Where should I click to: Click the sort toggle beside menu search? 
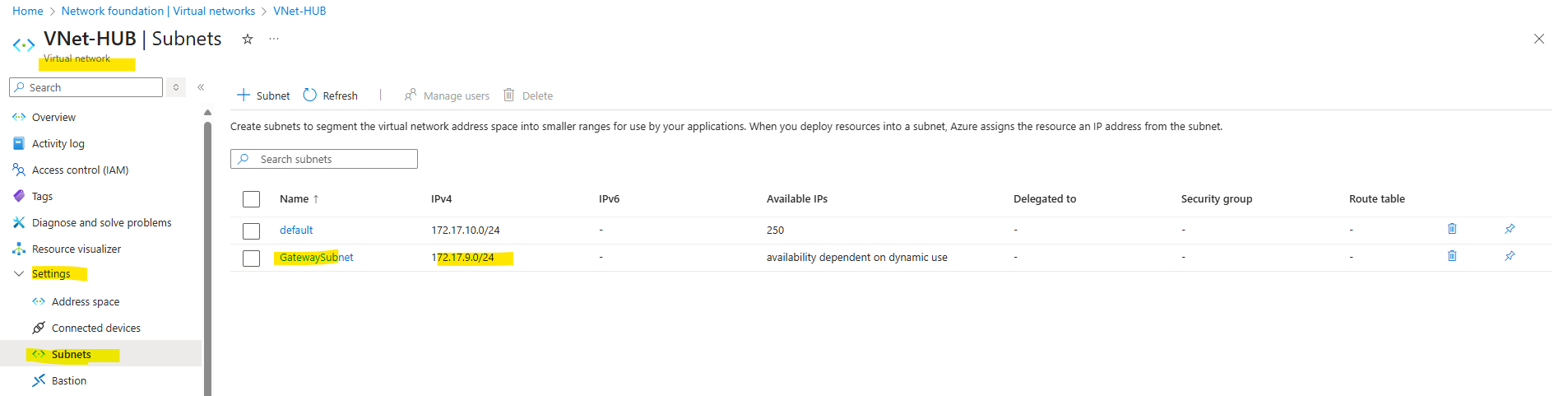pyautogui.click(x=176, y=87)
